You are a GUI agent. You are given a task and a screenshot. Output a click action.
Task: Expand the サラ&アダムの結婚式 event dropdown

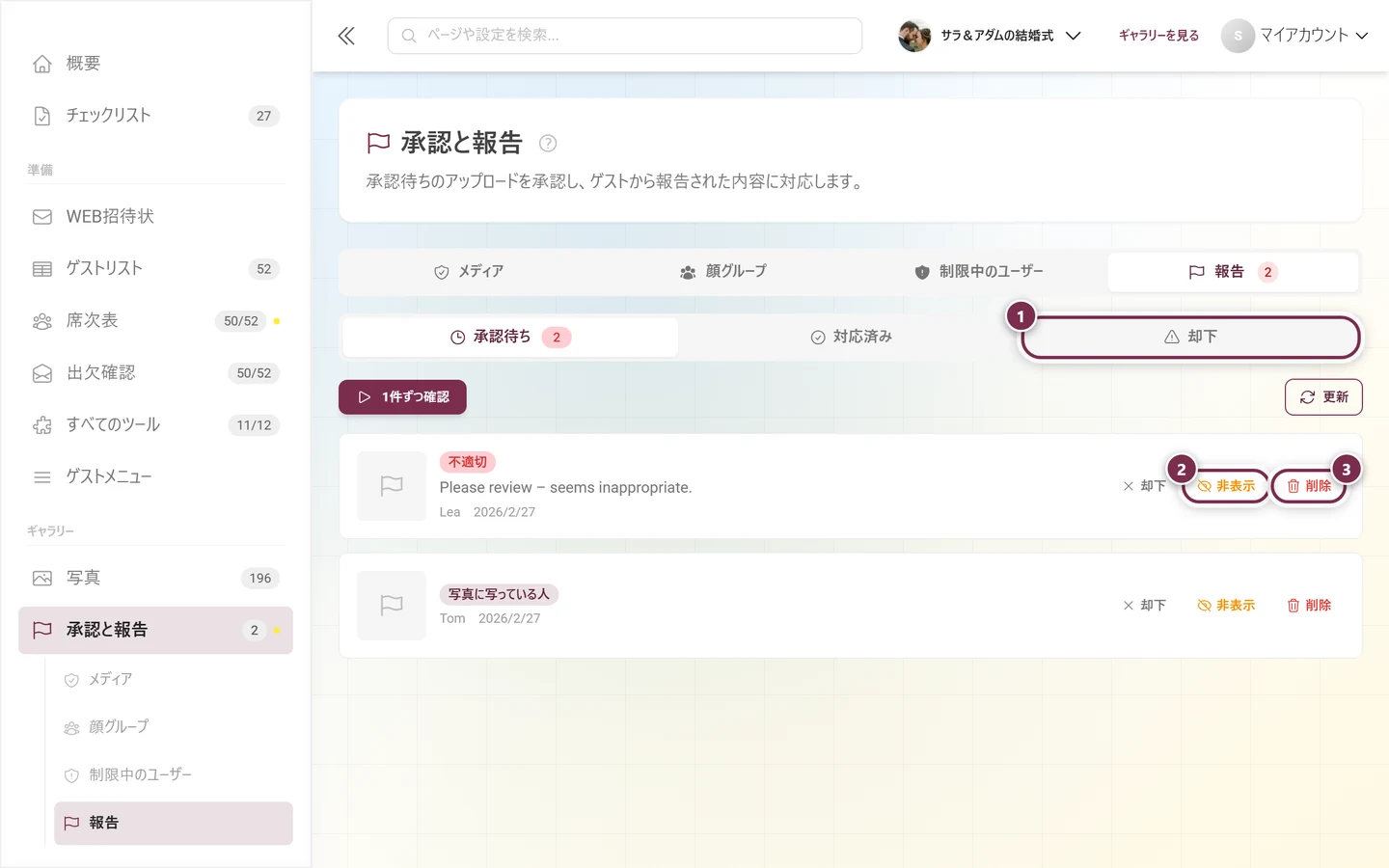click(x=990, y=36)
